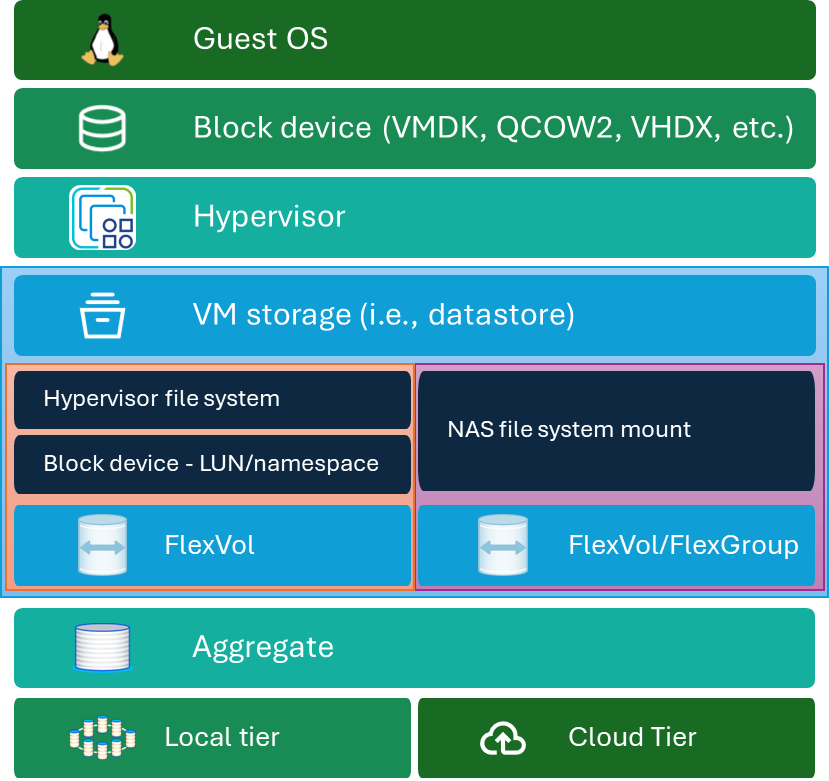Click the volume icon beside FlexVol

coord(102,545)
